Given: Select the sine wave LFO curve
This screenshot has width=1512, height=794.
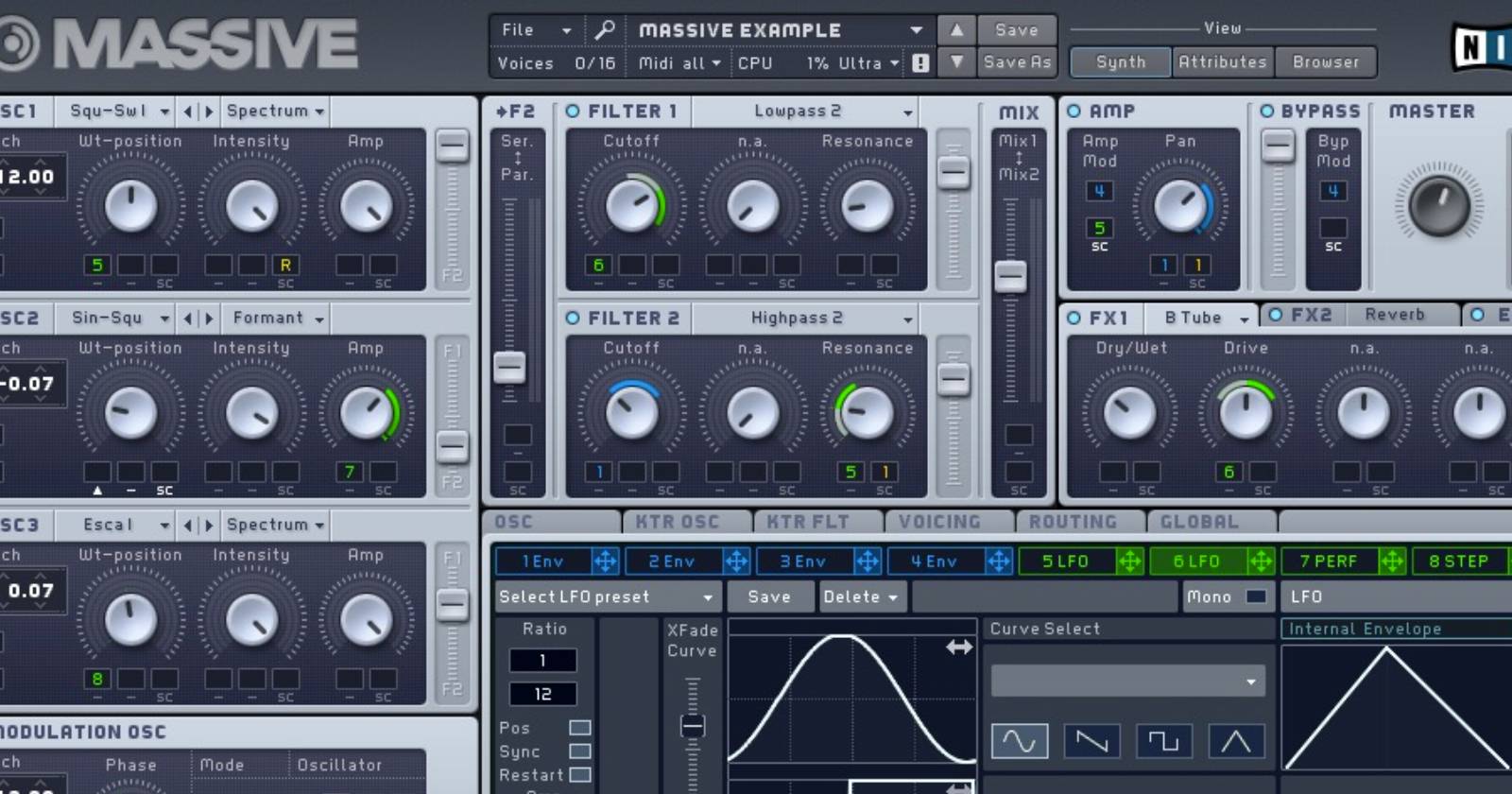Looking at the screenshot, I should click(x=1019, y=741).
